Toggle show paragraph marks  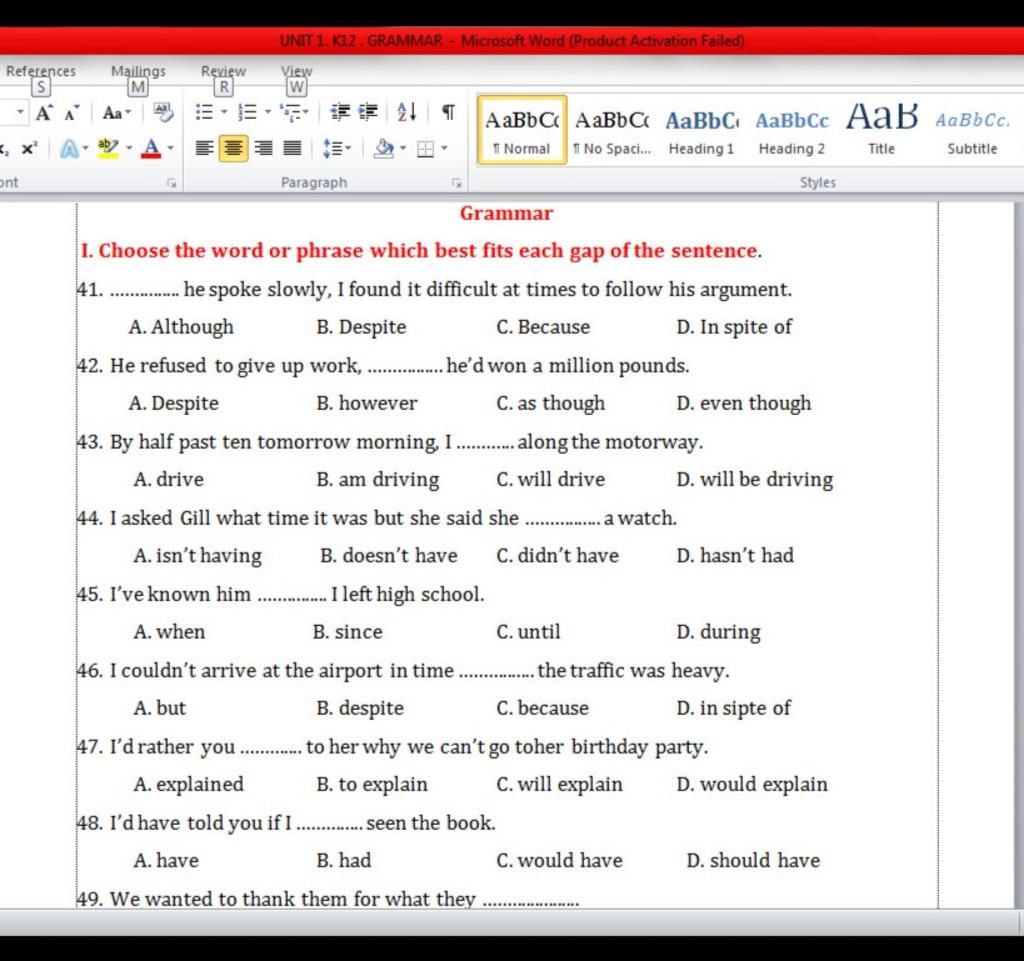coord(448,112)
